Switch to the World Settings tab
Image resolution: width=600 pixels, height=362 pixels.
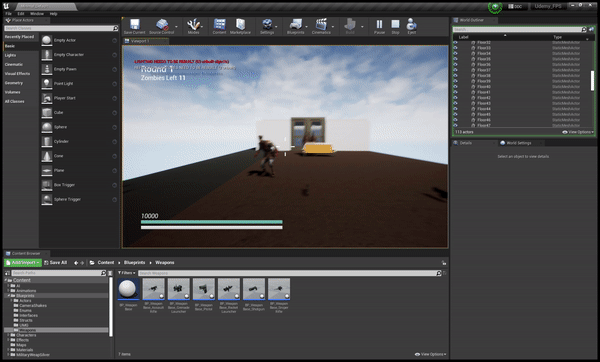click(x=518, y=143)
